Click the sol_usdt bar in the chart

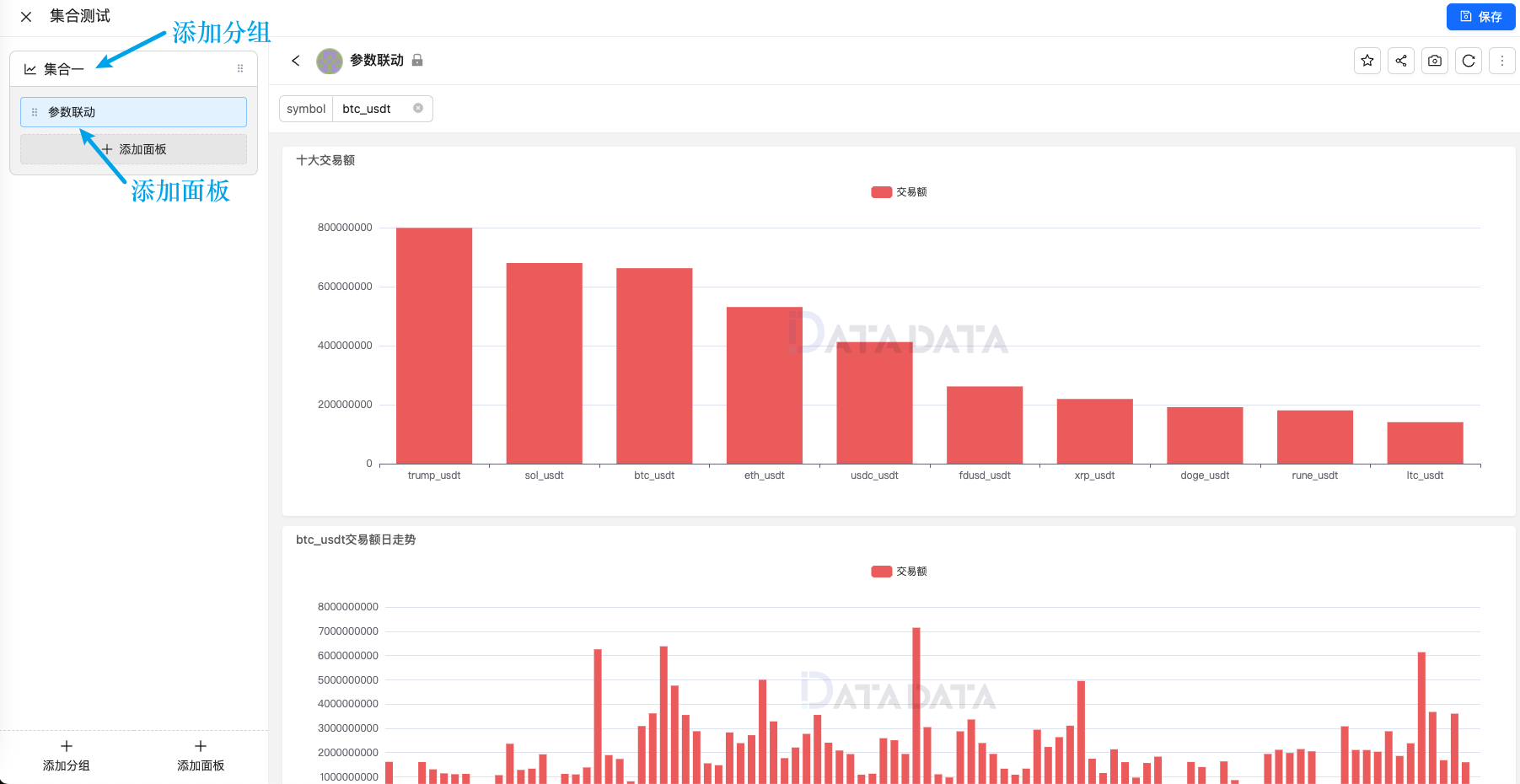[x=545, y=363]
